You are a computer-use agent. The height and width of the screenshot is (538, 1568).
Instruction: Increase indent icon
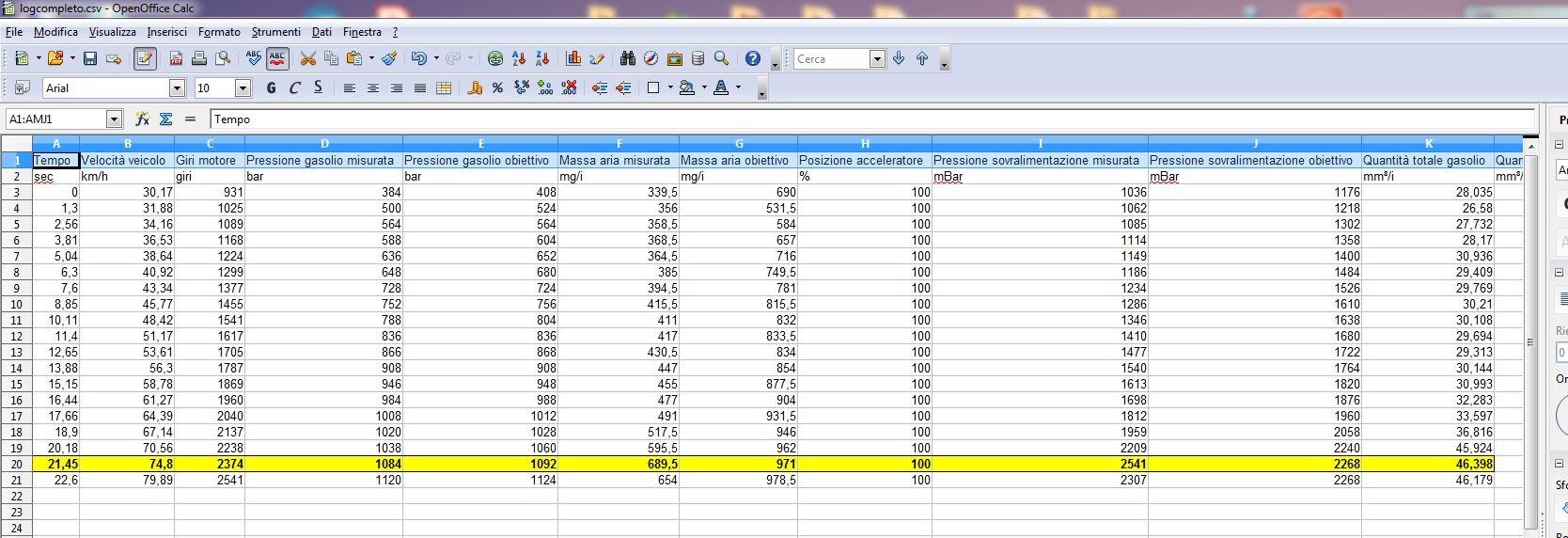click(623, 87)
